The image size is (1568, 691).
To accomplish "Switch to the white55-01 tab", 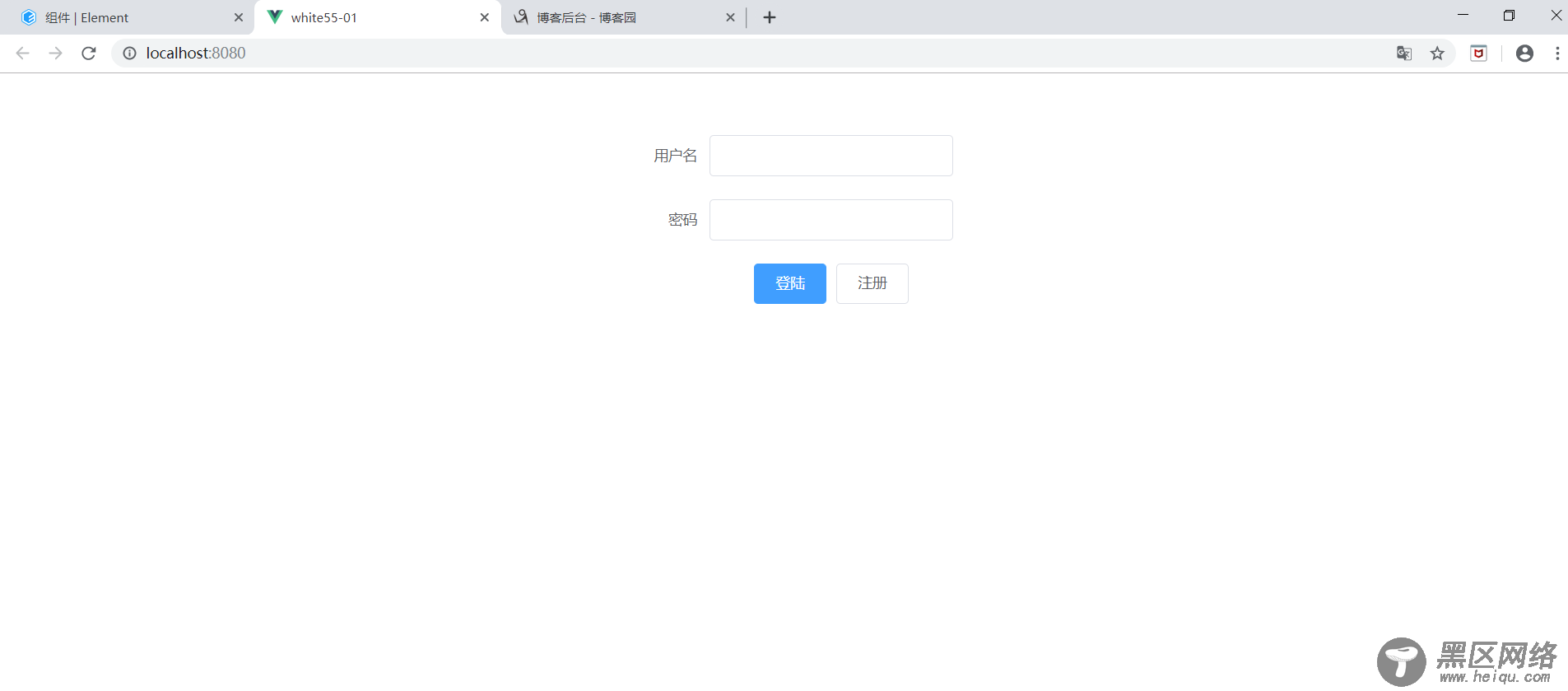I will [x=377, y=17].
